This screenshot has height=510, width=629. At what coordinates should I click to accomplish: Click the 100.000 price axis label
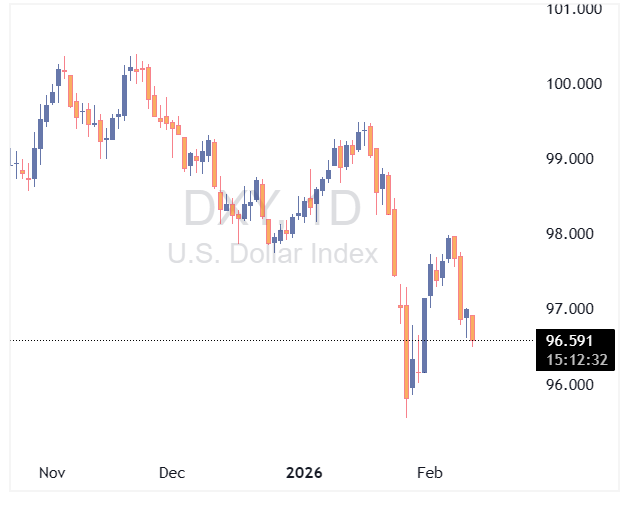575,84
